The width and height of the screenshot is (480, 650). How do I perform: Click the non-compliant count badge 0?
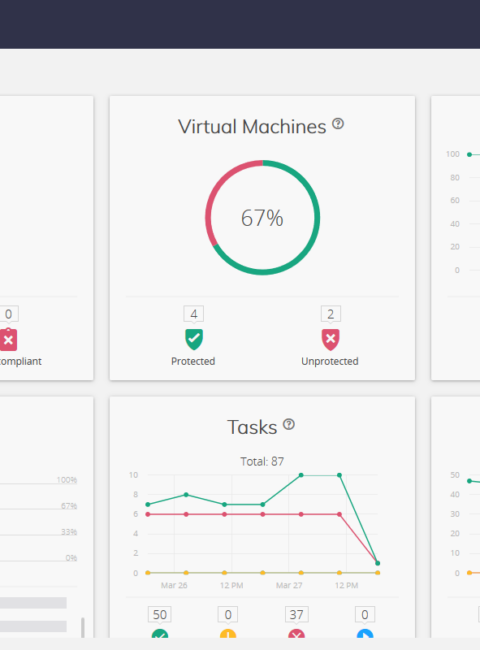9,314
